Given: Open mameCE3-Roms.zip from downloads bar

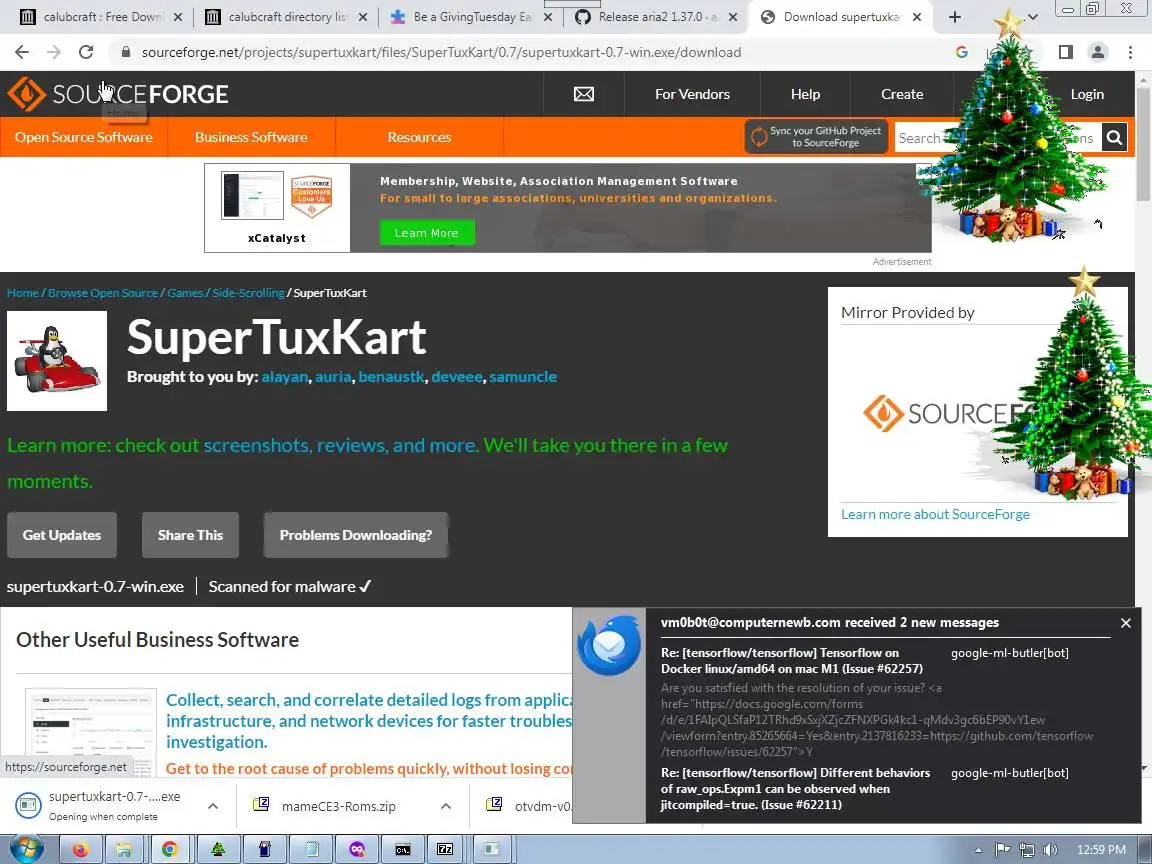Looking at the screenshot, I should click(338, 806).
